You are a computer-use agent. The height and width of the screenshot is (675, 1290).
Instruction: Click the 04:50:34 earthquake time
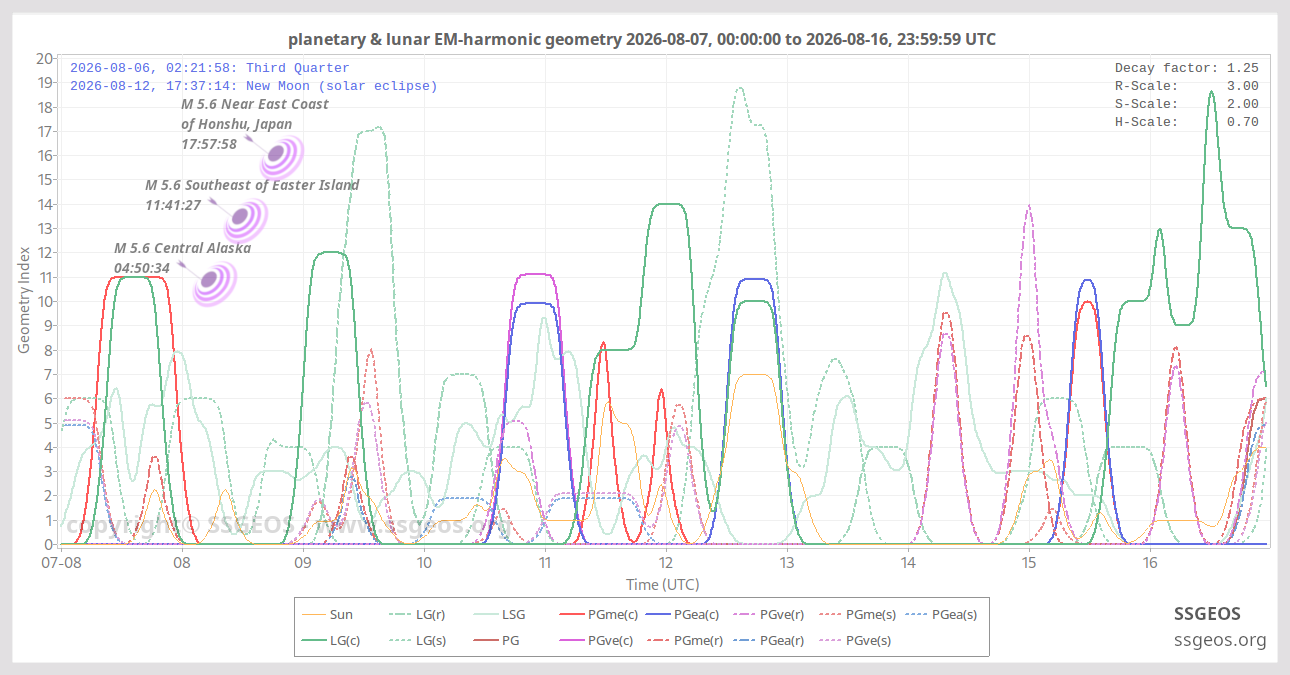click(x=141, y=268)
